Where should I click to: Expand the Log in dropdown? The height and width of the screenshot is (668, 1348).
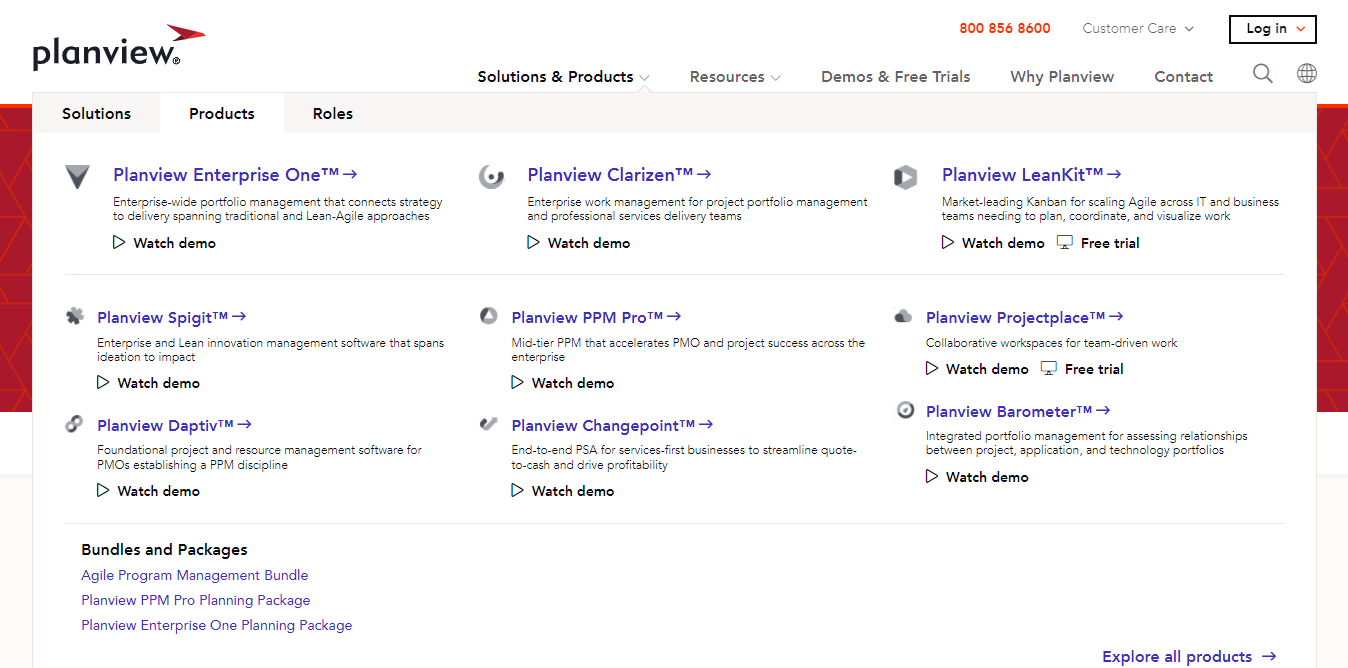(1272, 29)
